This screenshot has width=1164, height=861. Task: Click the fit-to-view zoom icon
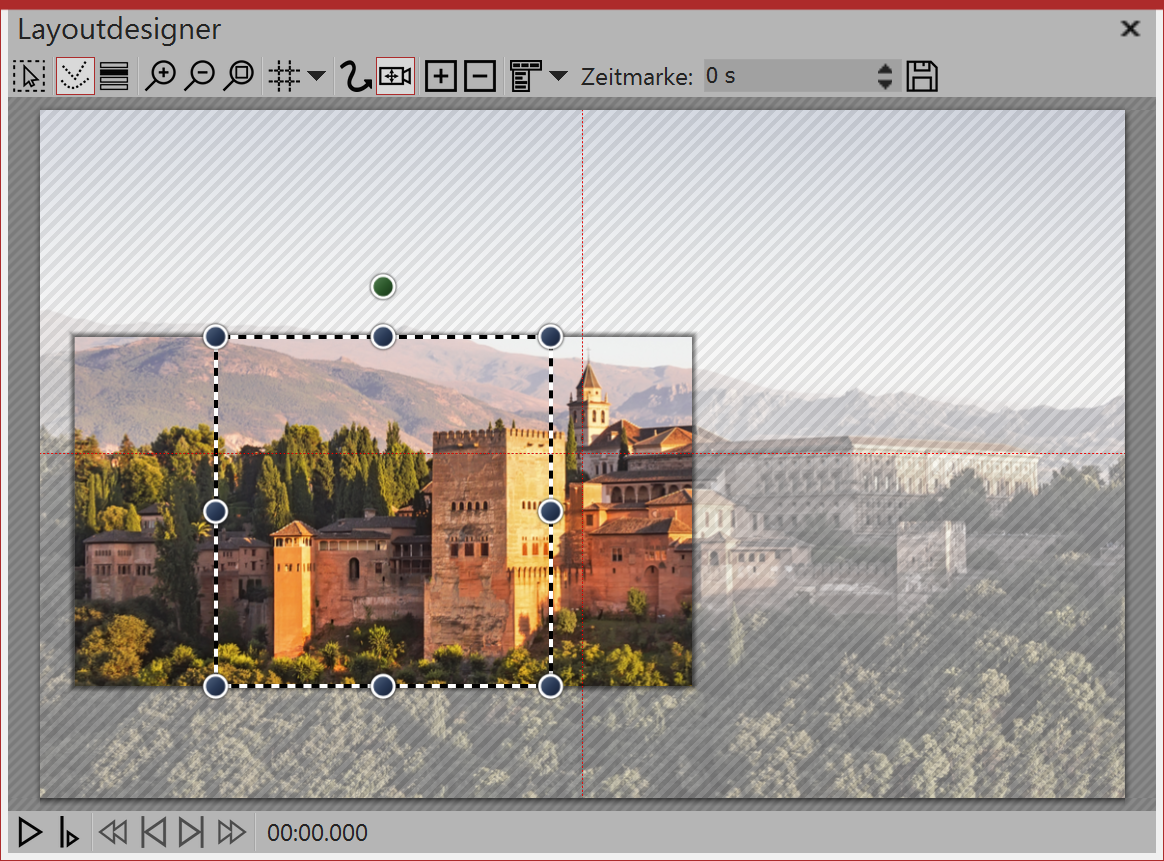[x=239, y=75]
